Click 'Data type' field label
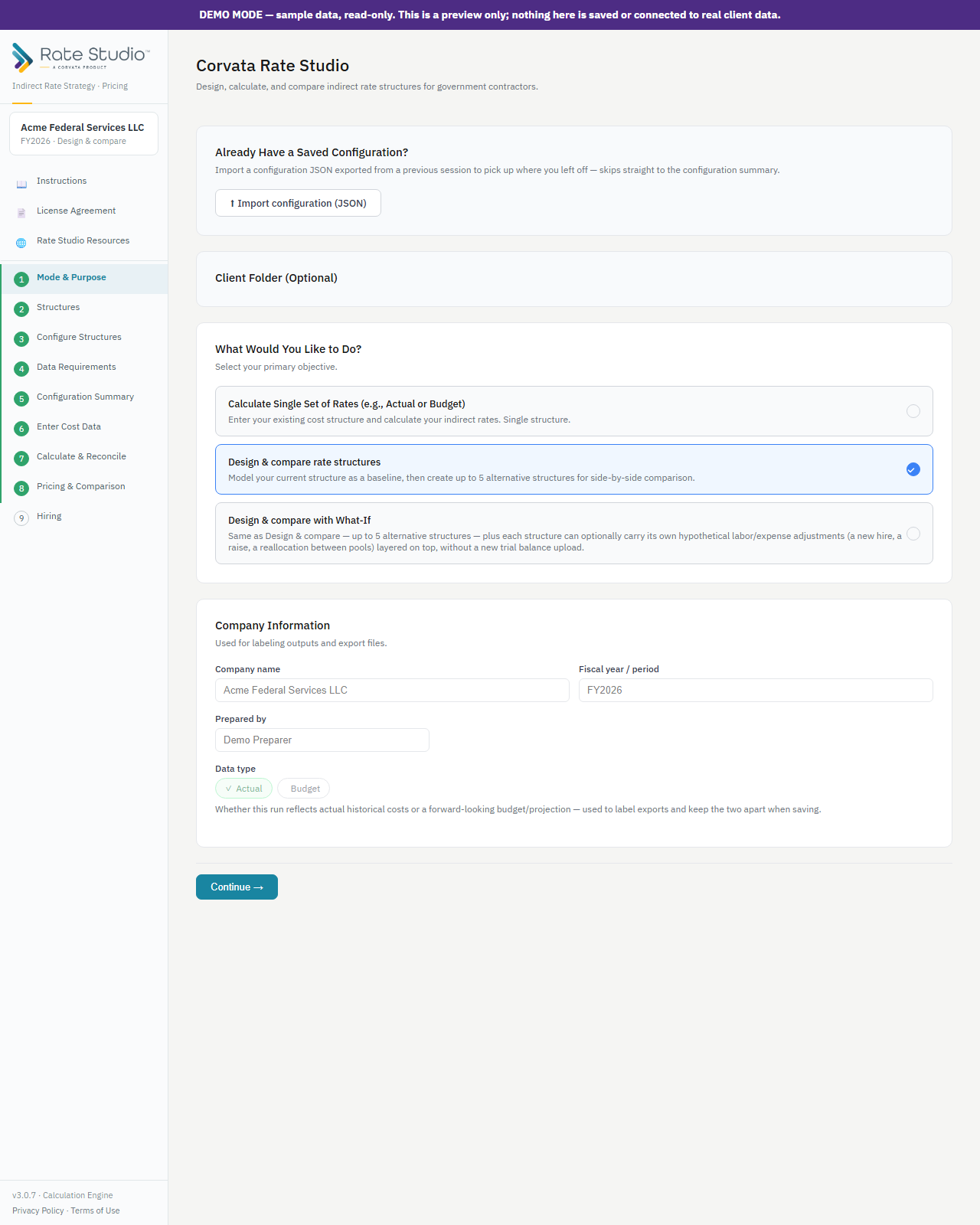This screenshot has width=980, height=1225. (x=235, y=769)
